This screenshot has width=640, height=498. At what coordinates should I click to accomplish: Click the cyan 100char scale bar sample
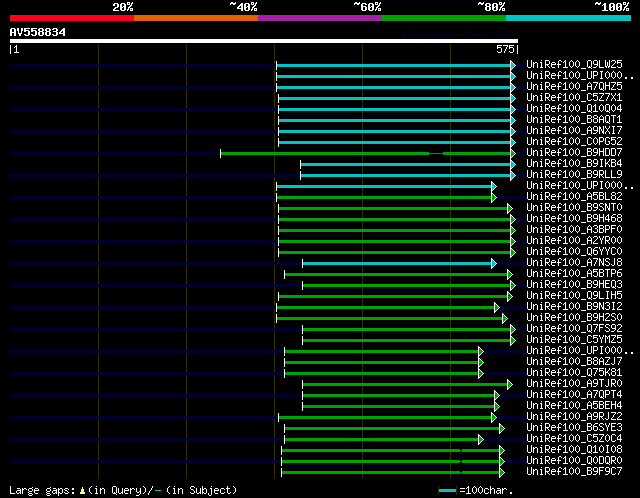click(x=448, y=491)
